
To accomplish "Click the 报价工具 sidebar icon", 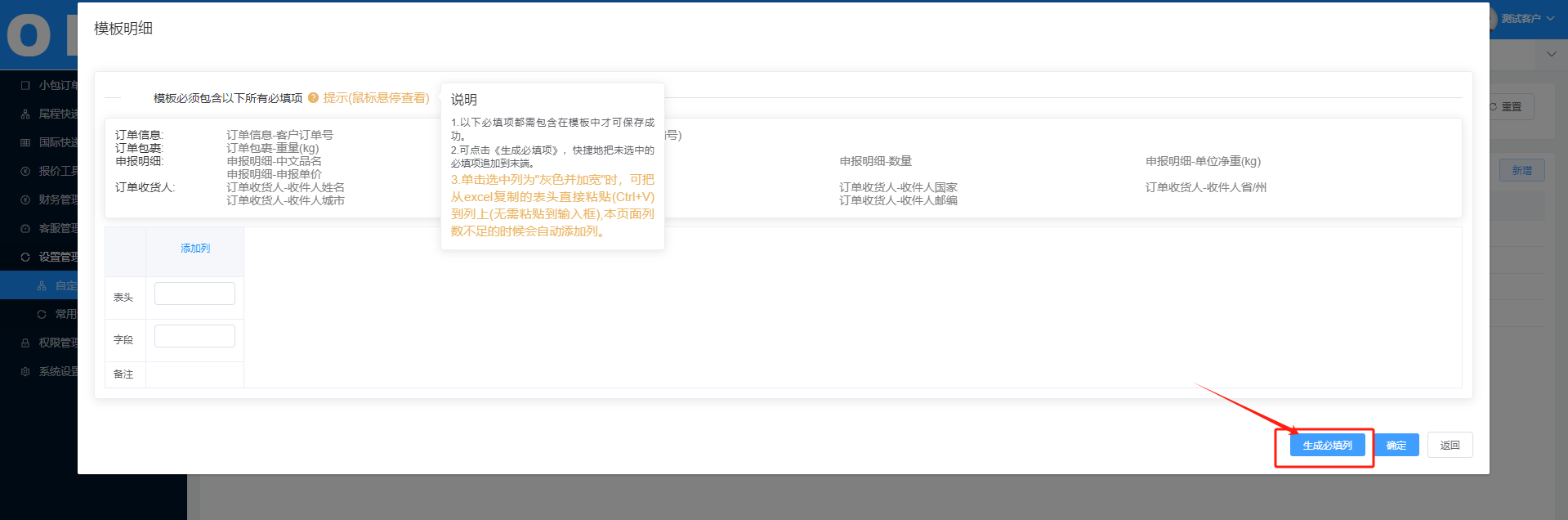I will point(25,171).
